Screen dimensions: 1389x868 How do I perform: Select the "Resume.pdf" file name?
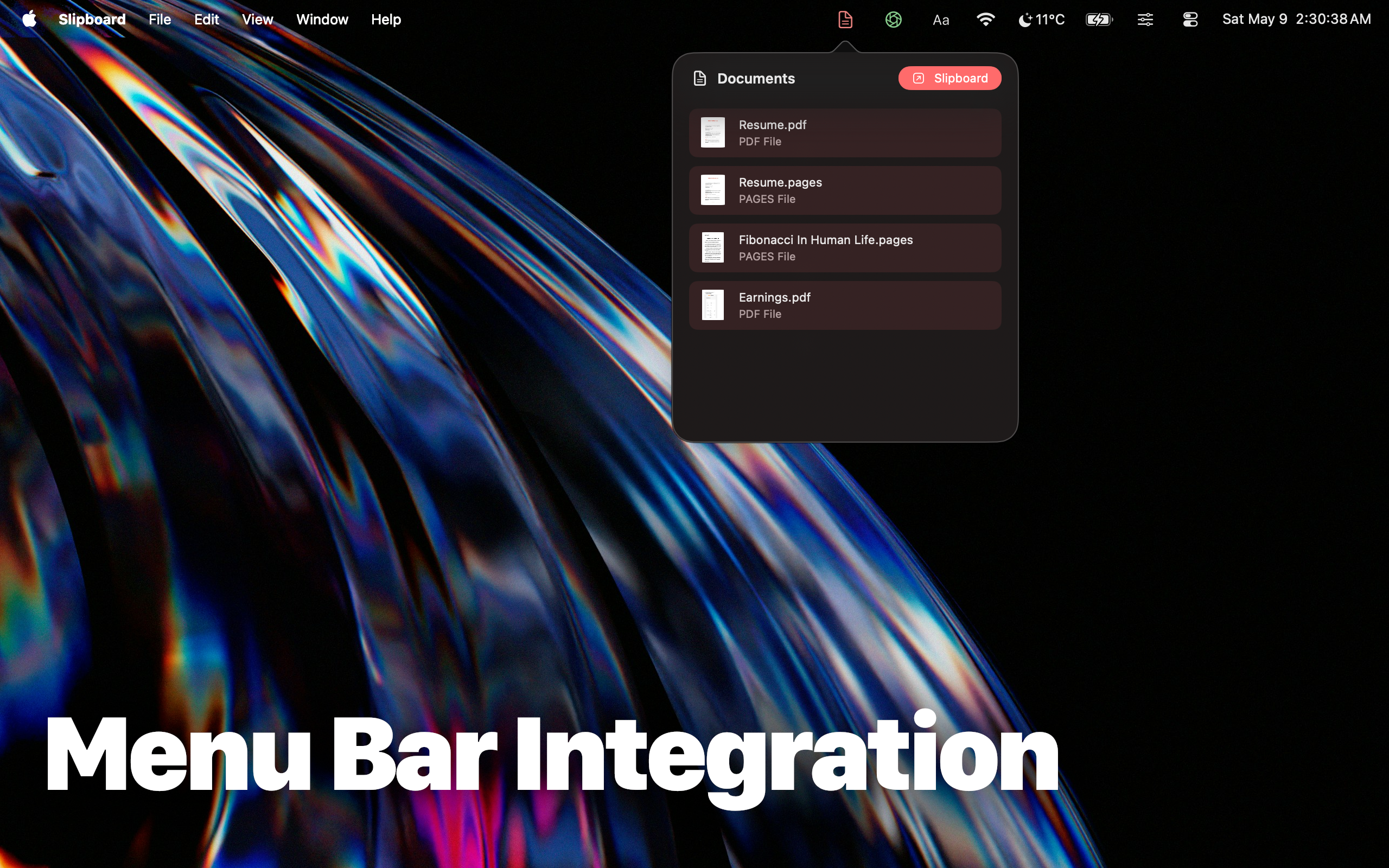point(773,125)
